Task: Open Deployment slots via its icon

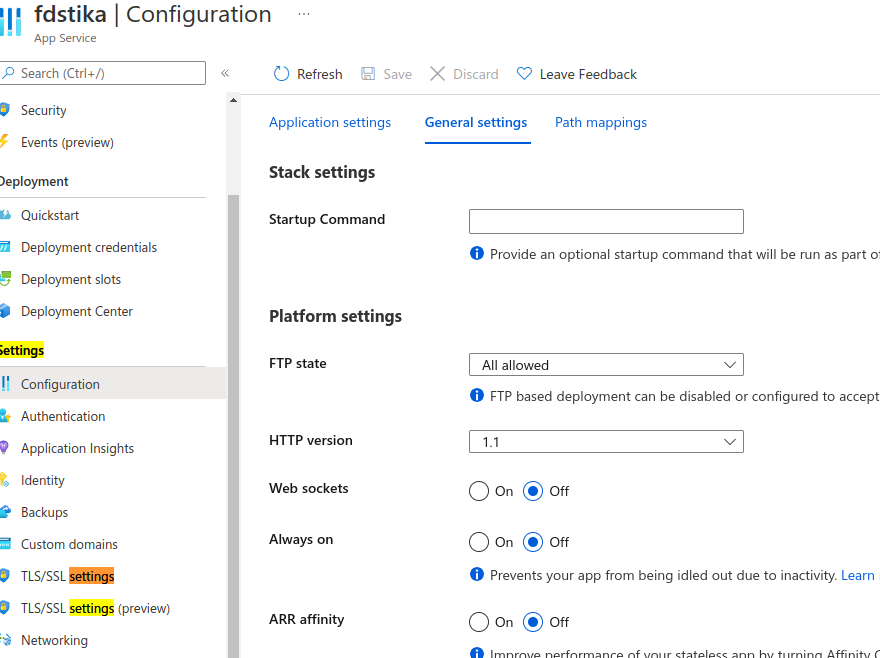Action: click(x=5, y=279)
